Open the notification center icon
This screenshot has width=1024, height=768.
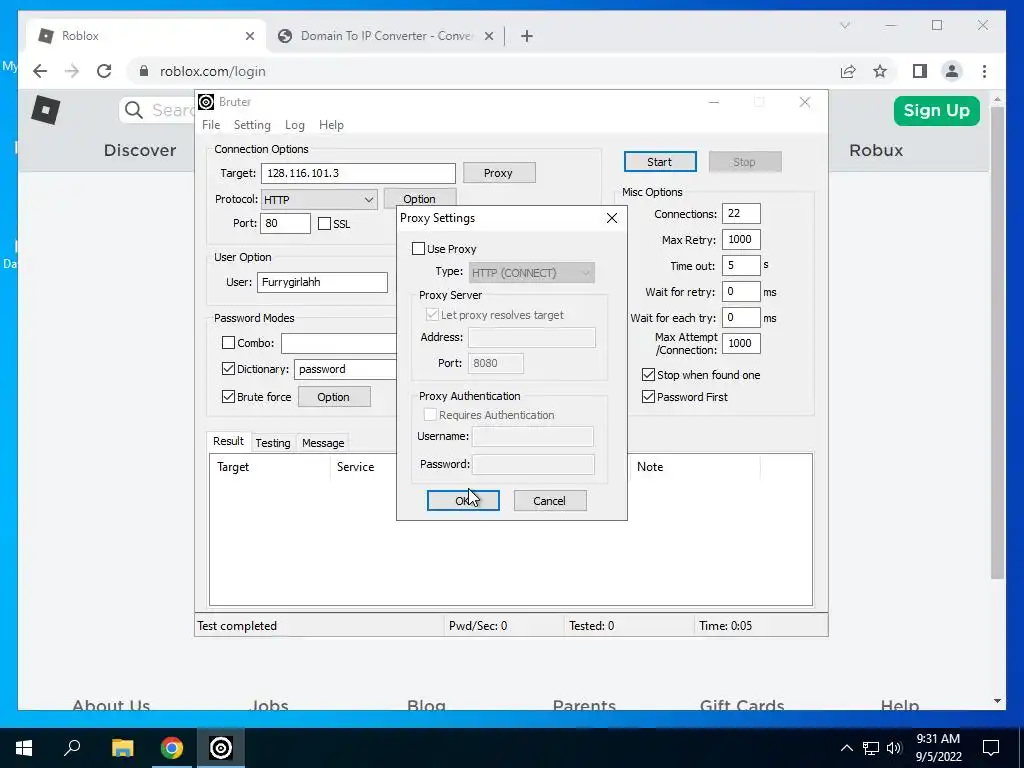[x=991, y=748]
